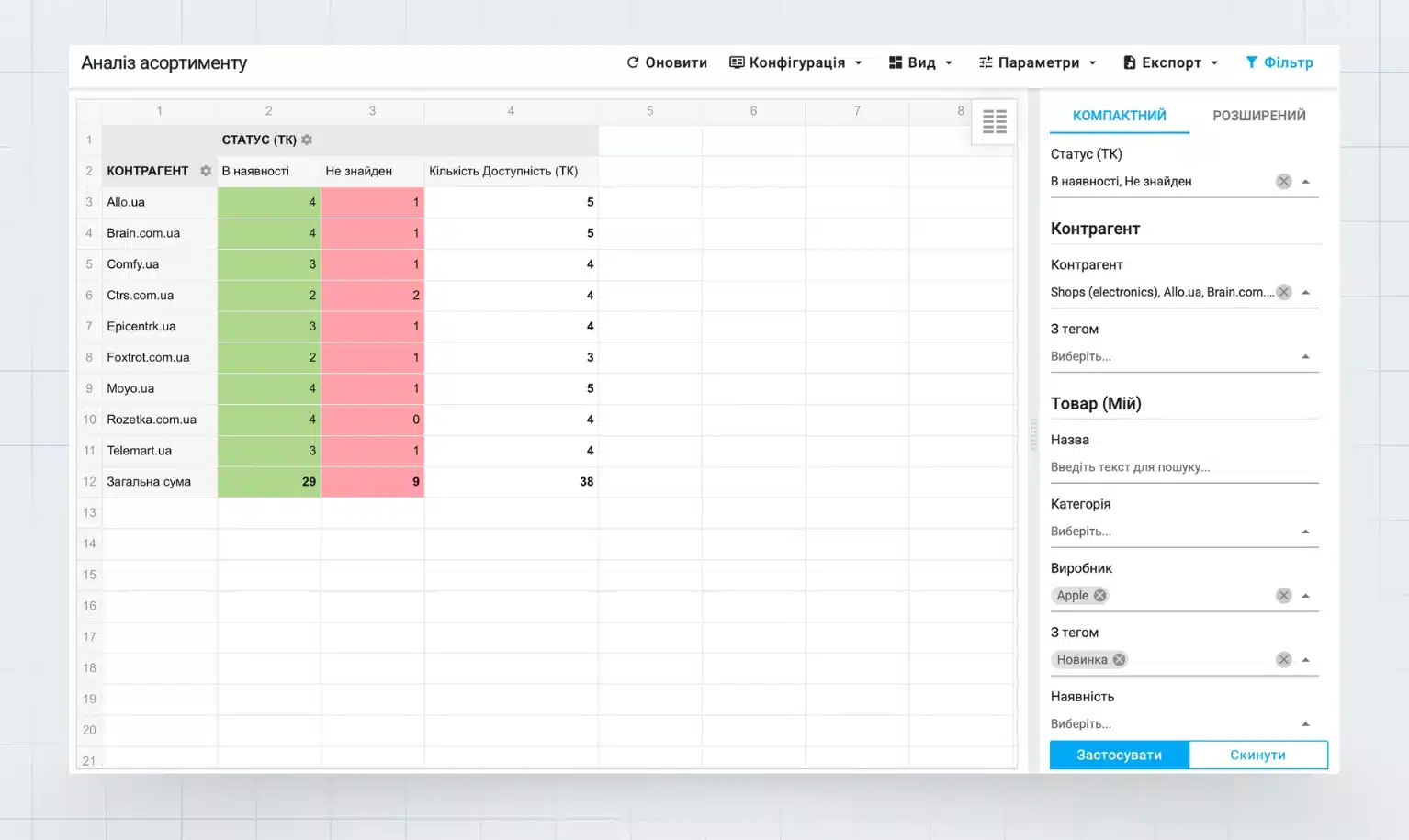Expand the Вид dropdown menu
The image size is (1409, 840).
(920, 62)
